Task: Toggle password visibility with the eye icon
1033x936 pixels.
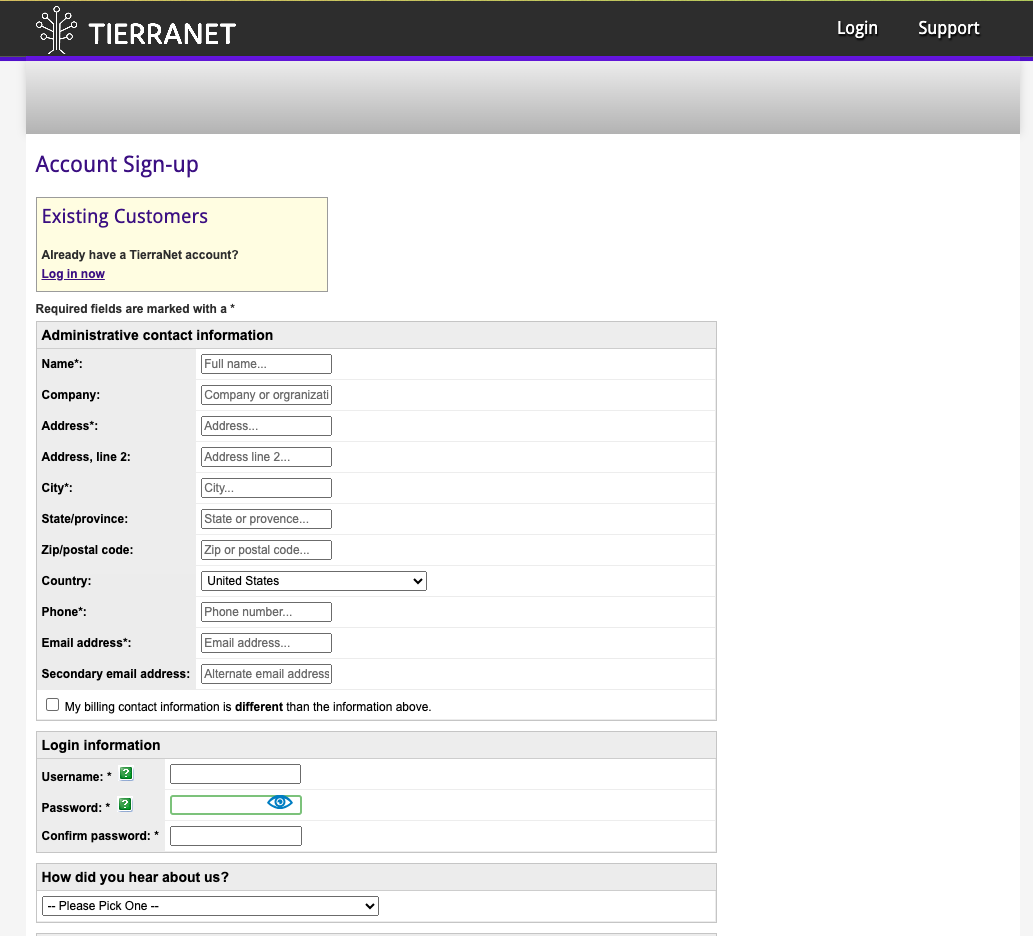Action: tap(280, 802)
